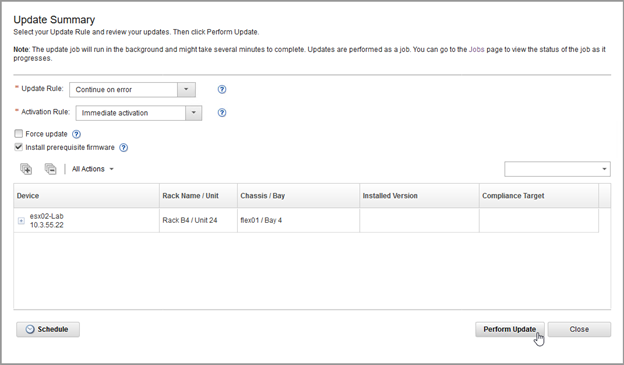Open the Update Rule dropdown
624x365 pixels.
pos(132,90)
